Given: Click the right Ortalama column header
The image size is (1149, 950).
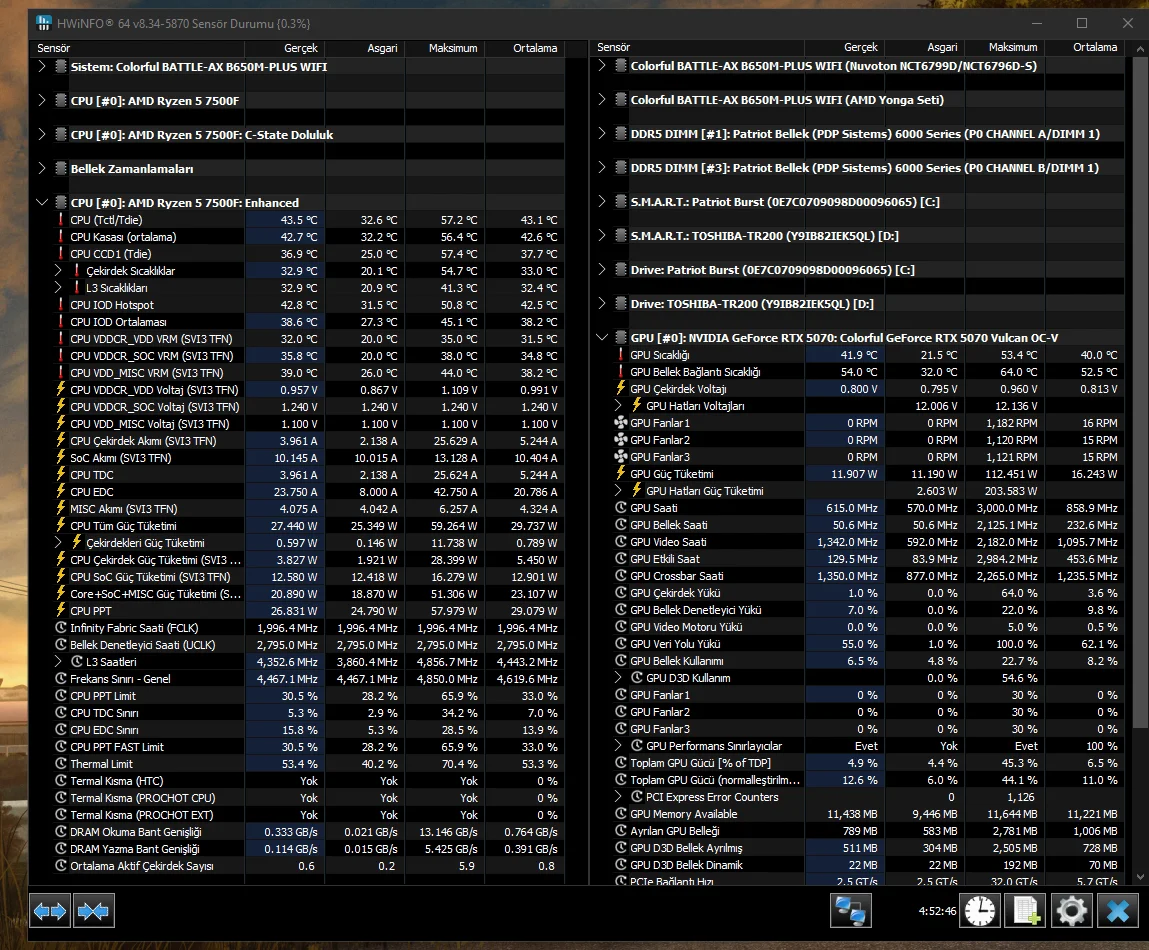Looking at the screenshot, I should tap(1092, 47).
